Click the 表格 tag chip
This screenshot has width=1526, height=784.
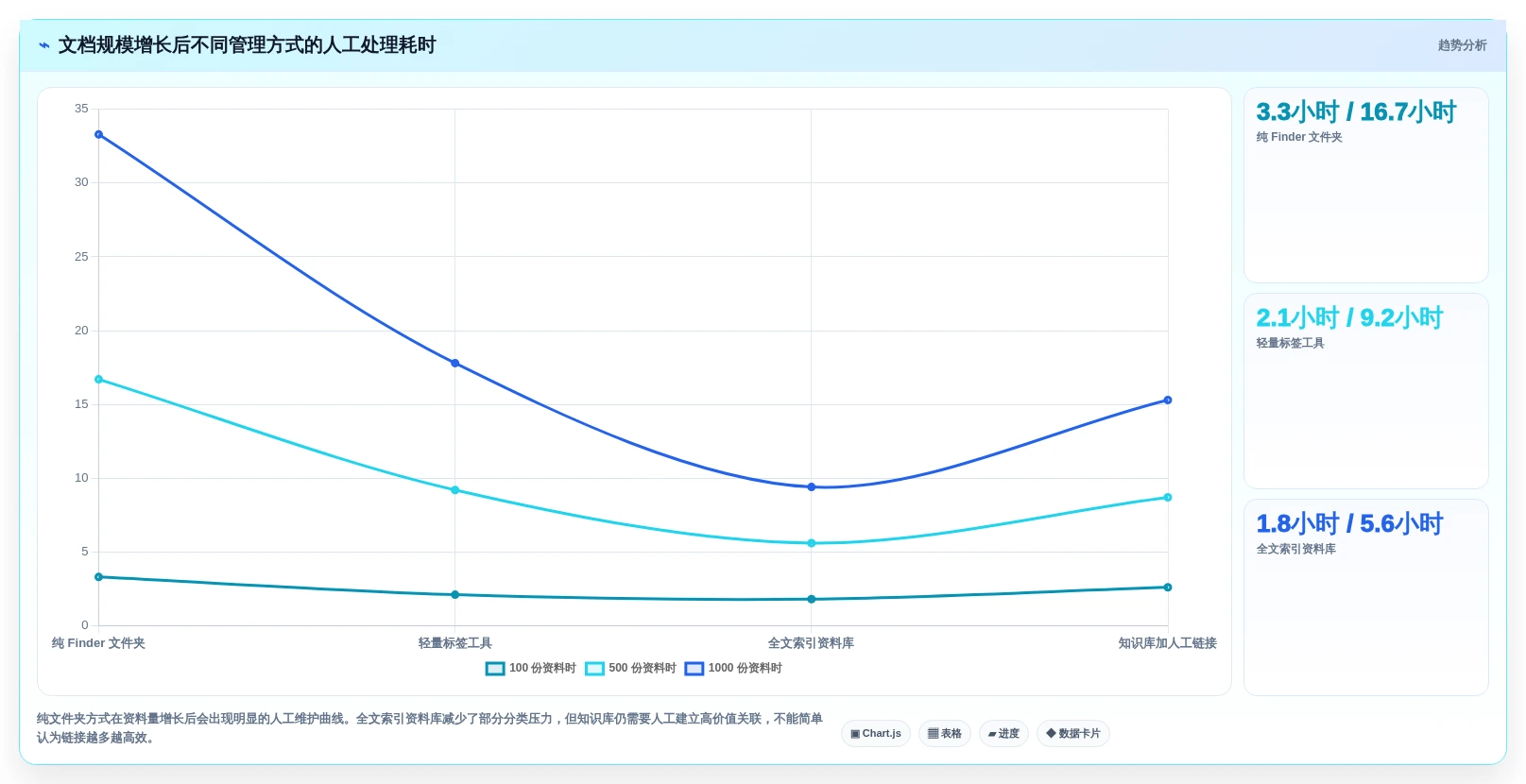coord(945,733)
